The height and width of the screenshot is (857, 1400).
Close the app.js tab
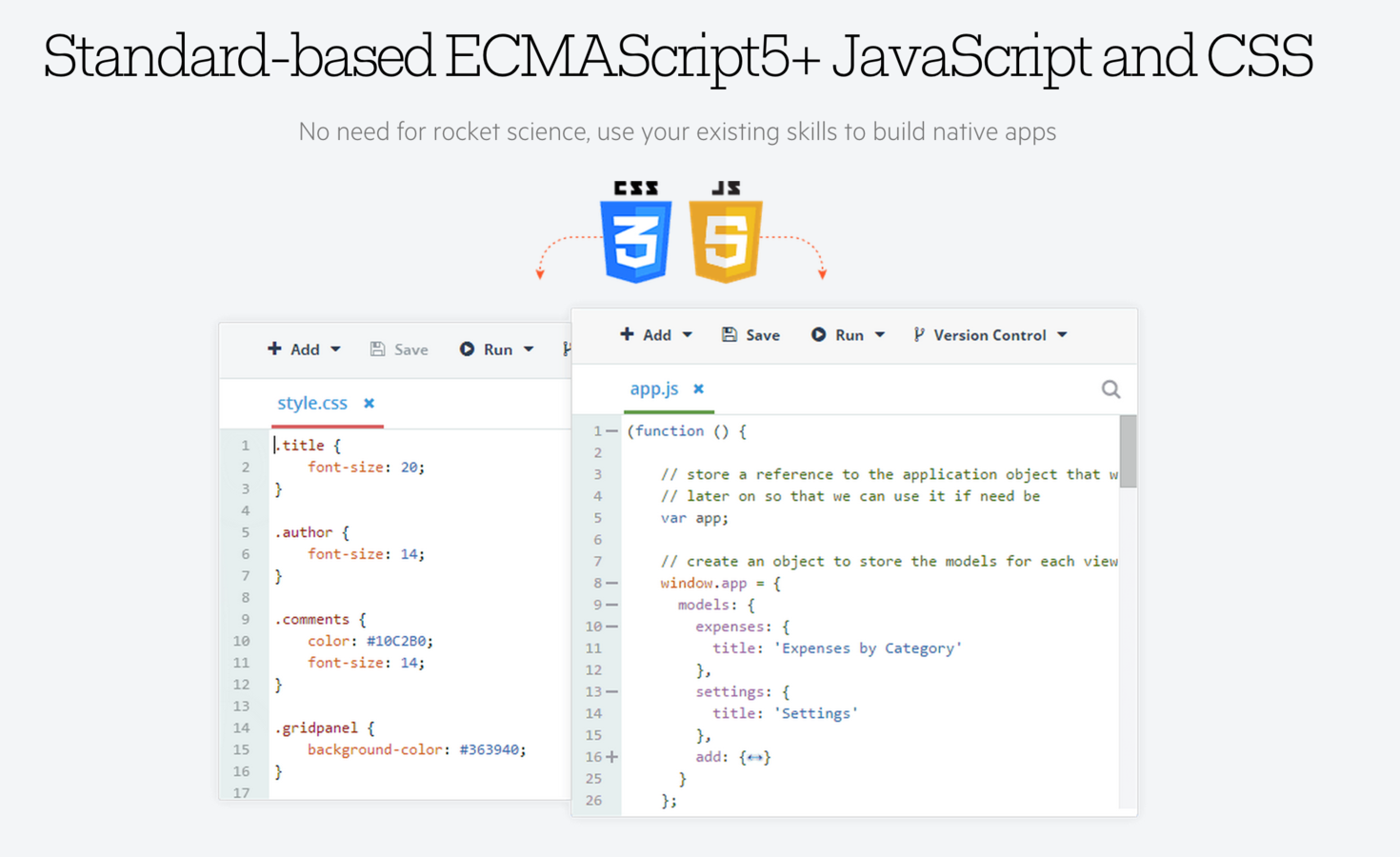(698, 389)
